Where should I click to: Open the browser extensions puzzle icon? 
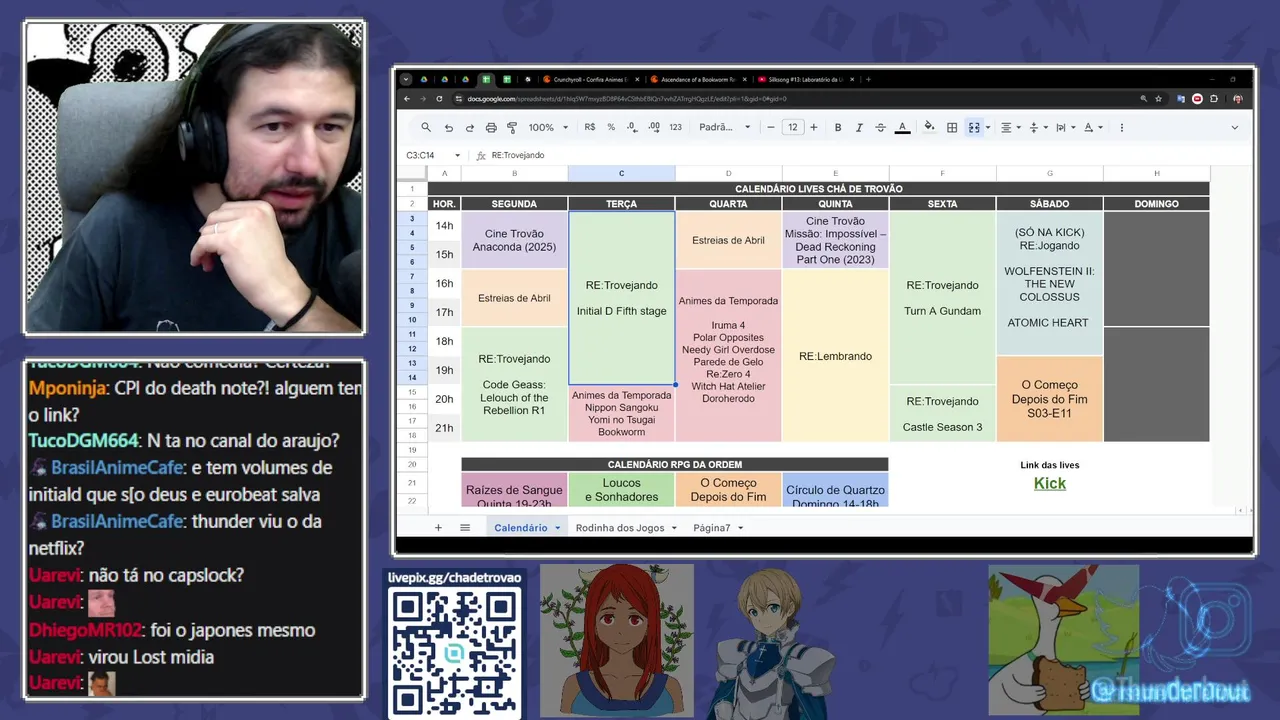click(1214, 99)
